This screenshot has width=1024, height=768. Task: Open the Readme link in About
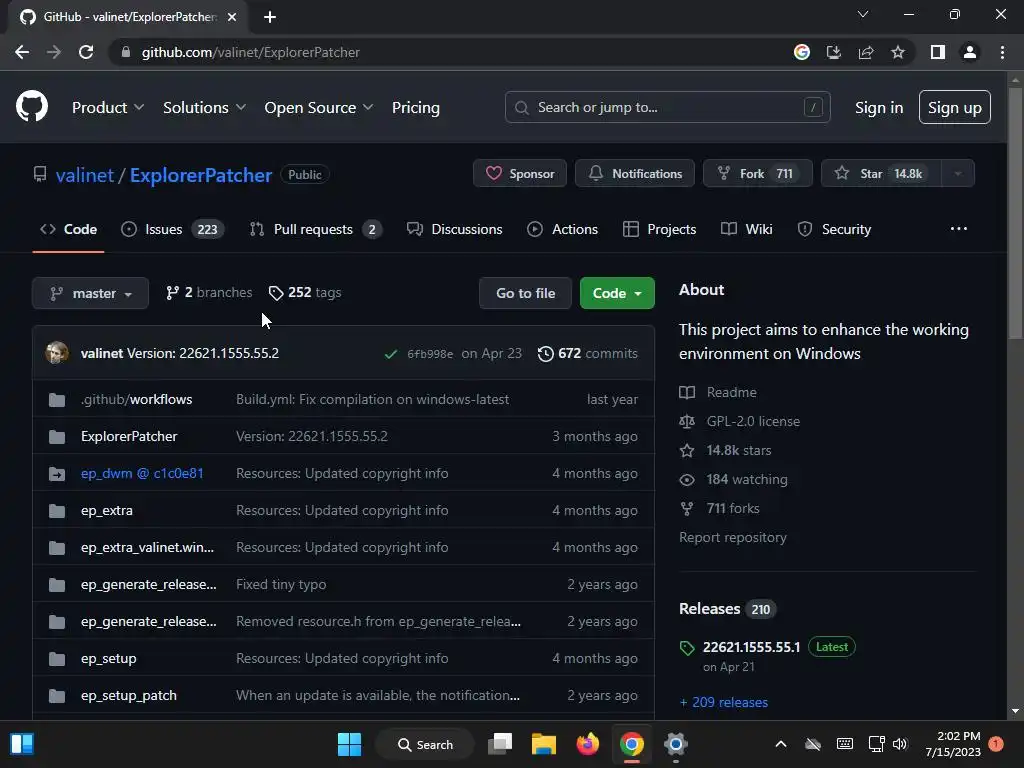pyautogui.click(x=718, y=392)
